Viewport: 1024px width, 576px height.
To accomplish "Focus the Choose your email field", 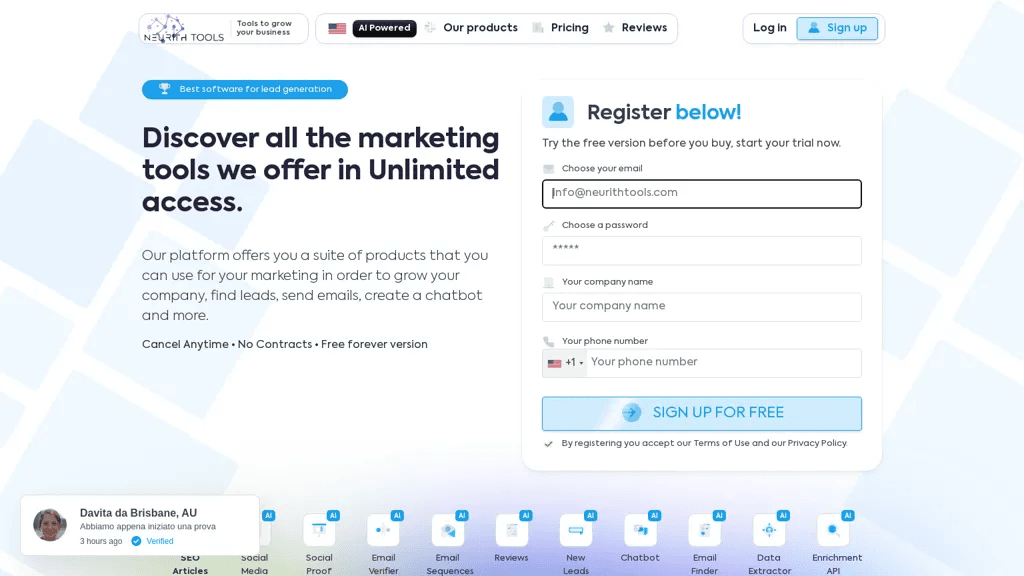I will [x=701, y=194].
